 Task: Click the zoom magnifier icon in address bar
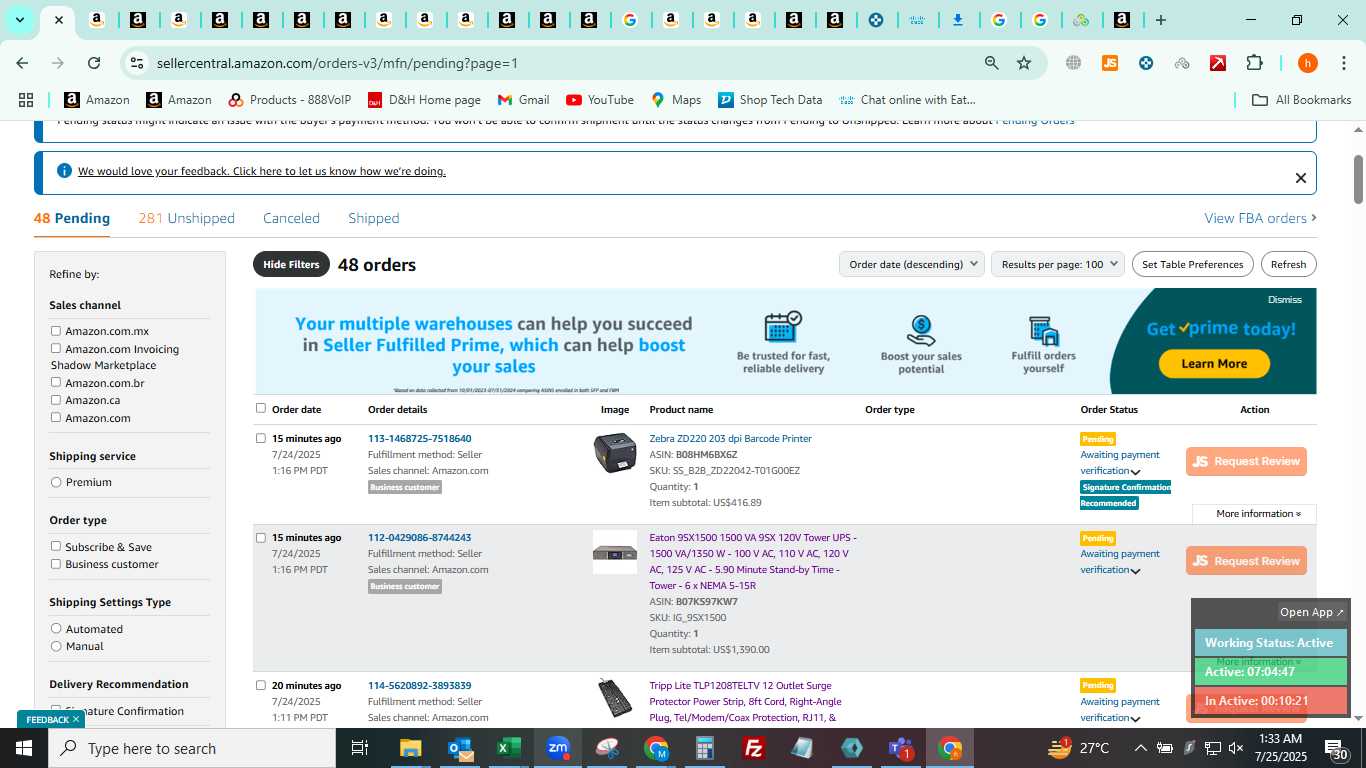pos(991,63)
